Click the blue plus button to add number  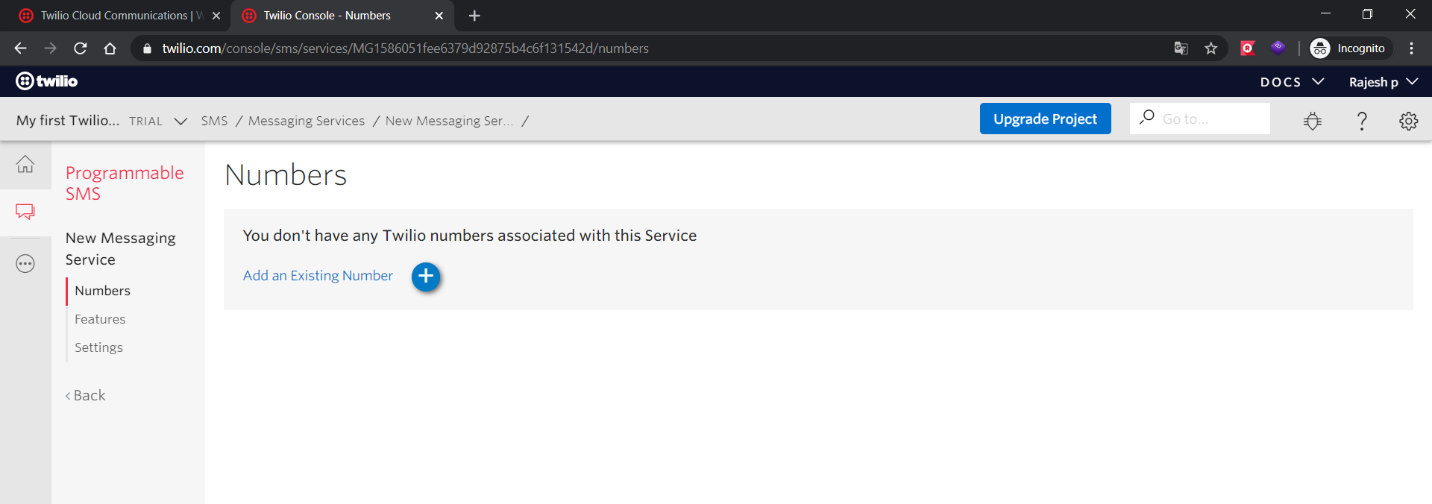point(426,276)
